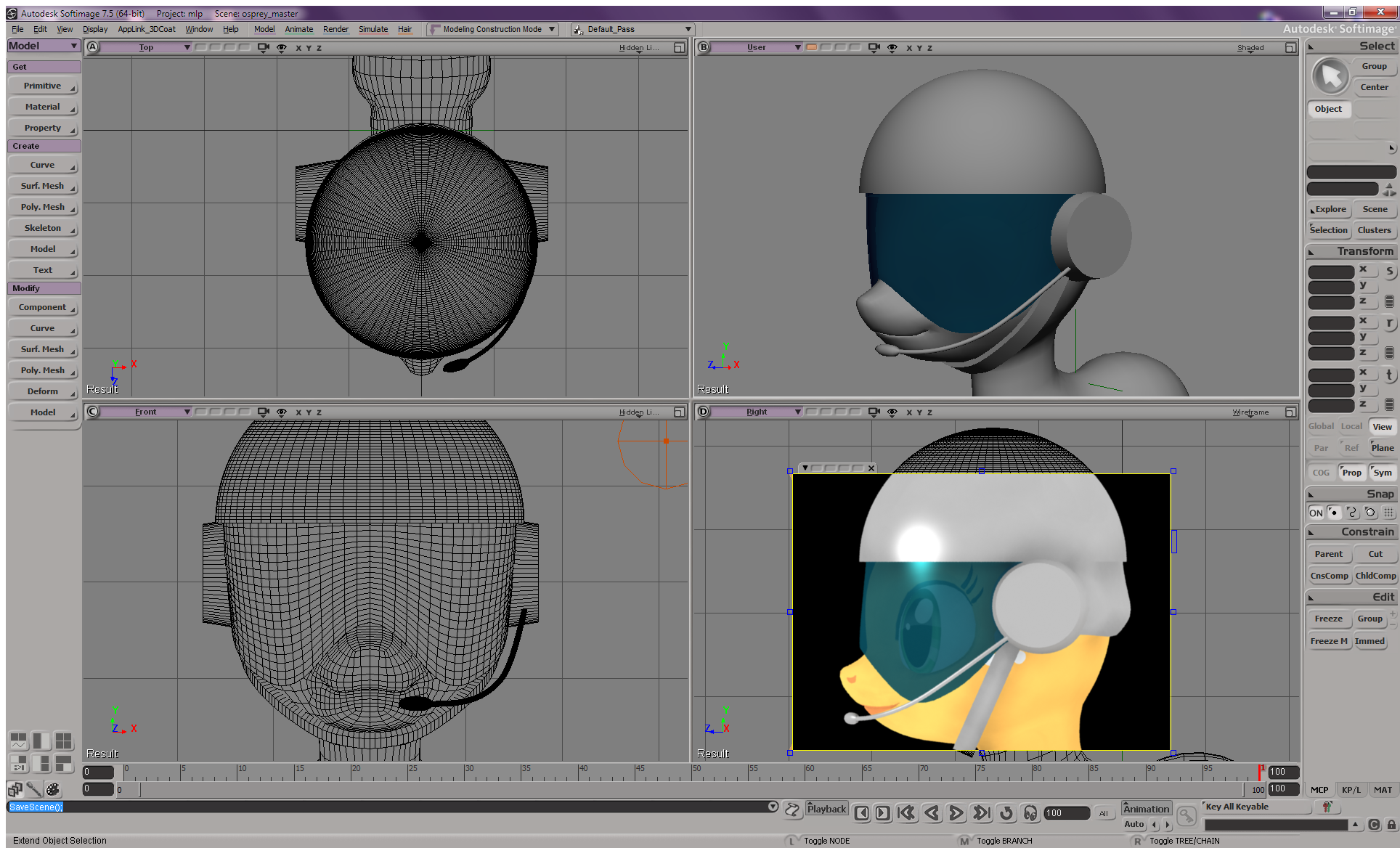Click the key icon beside Animation
The height and width of the screenshot is (848, 1400).
1186,816
